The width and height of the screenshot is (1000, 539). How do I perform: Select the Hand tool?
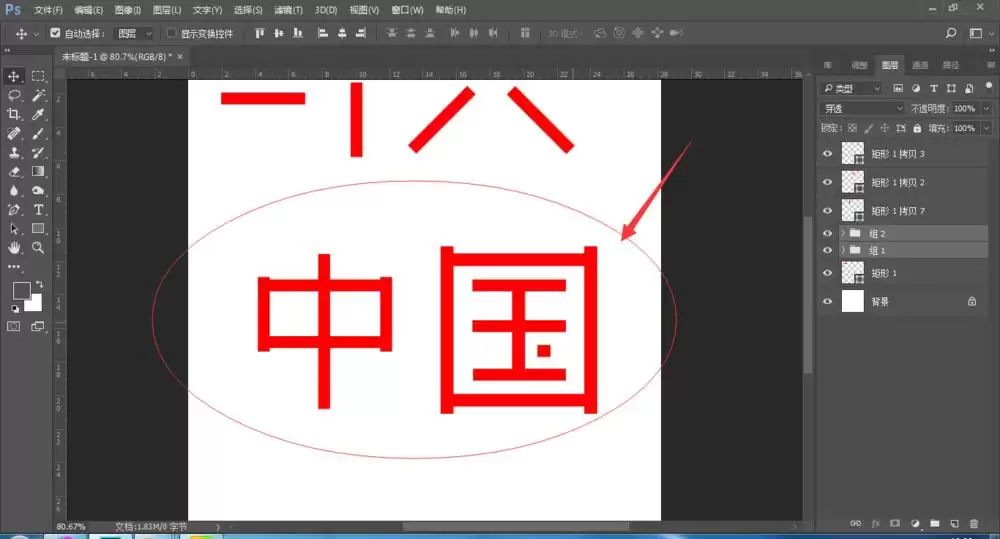click(13, 247)
